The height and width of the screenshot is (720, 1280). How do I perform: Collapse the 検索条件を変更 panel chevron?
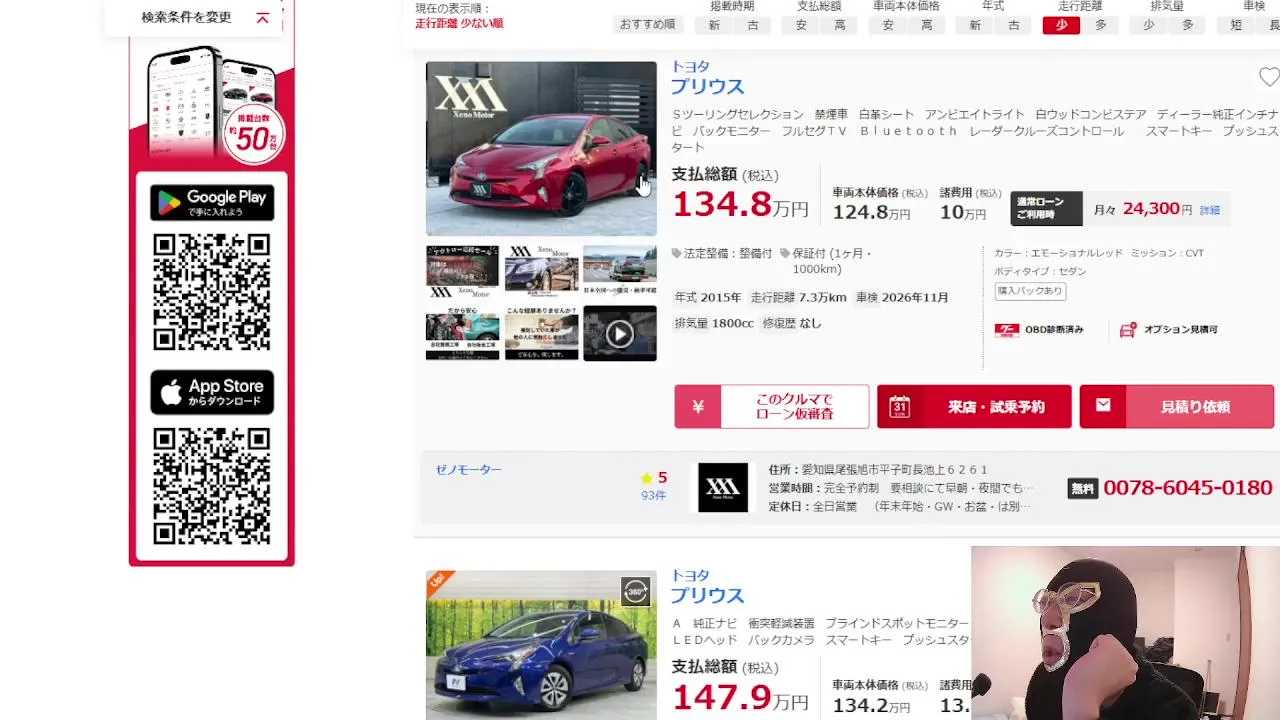coord(262,17)
